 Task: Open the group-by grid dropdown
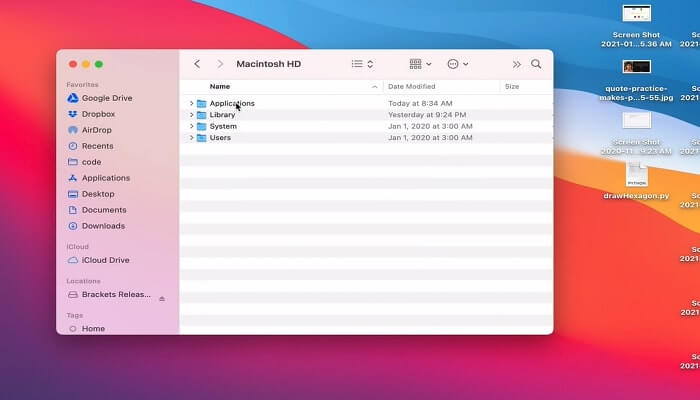(x=421, y=64)
